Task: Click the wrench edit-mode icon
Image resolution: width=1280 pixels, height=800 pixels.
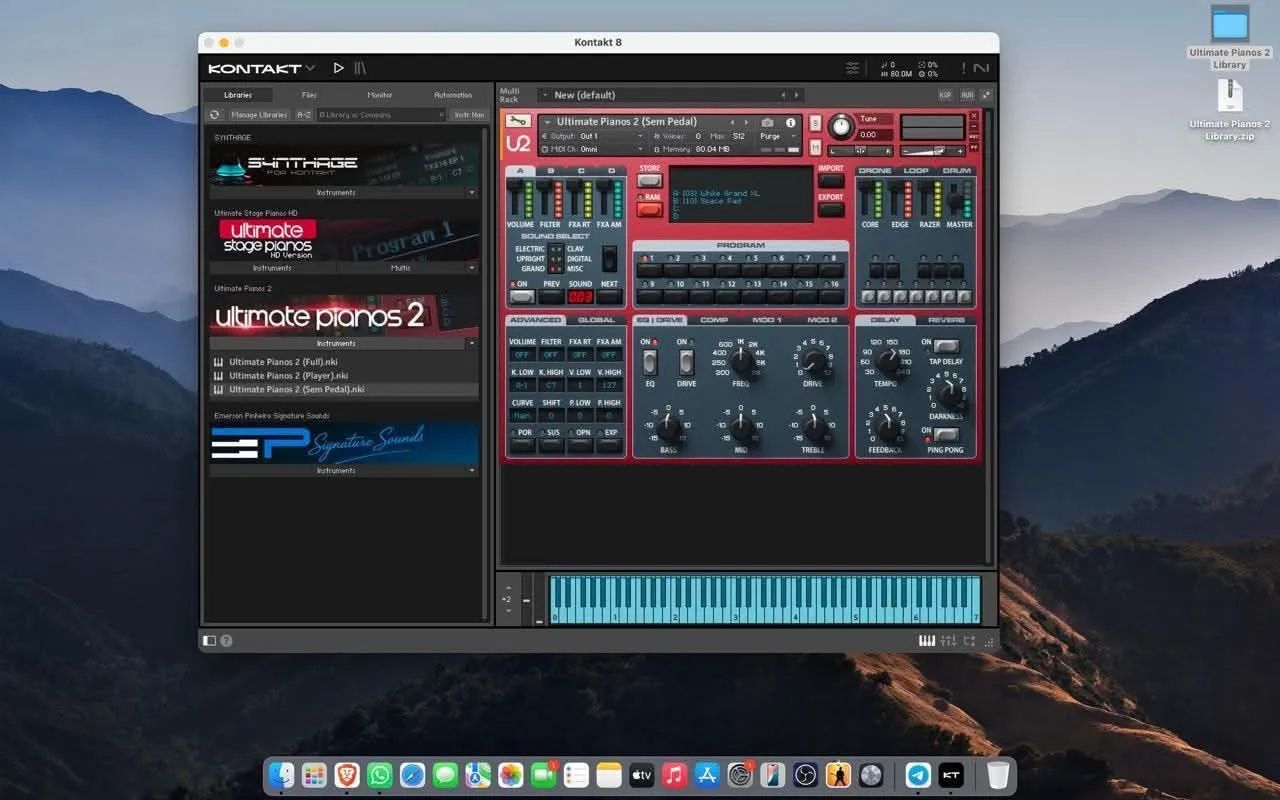Action: (x=517, y=122)
